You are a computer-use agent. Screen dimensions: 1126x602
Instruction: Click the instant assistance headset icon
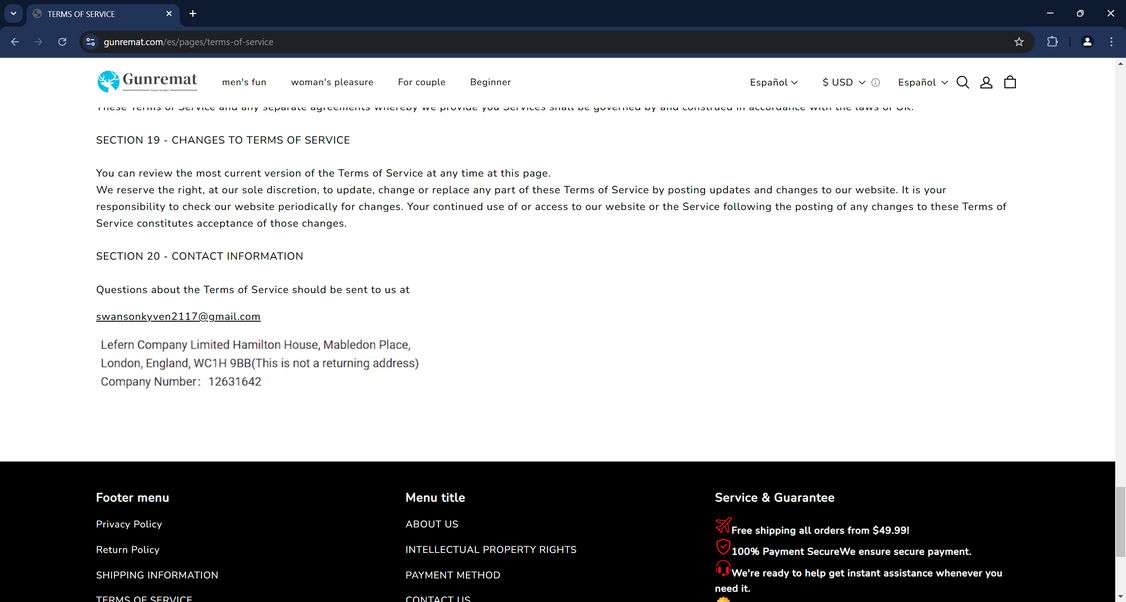tap(723, 567)
